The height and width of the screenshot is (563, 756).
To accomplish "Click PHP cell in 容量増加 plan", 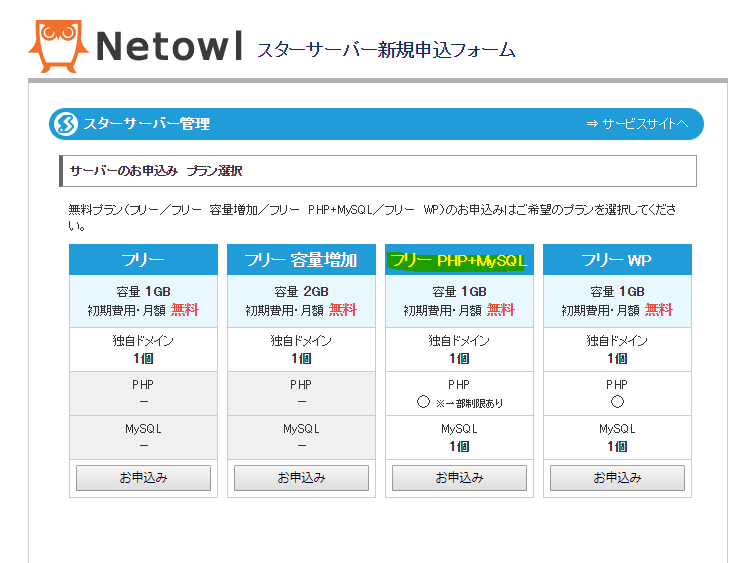I will (301, 393).
